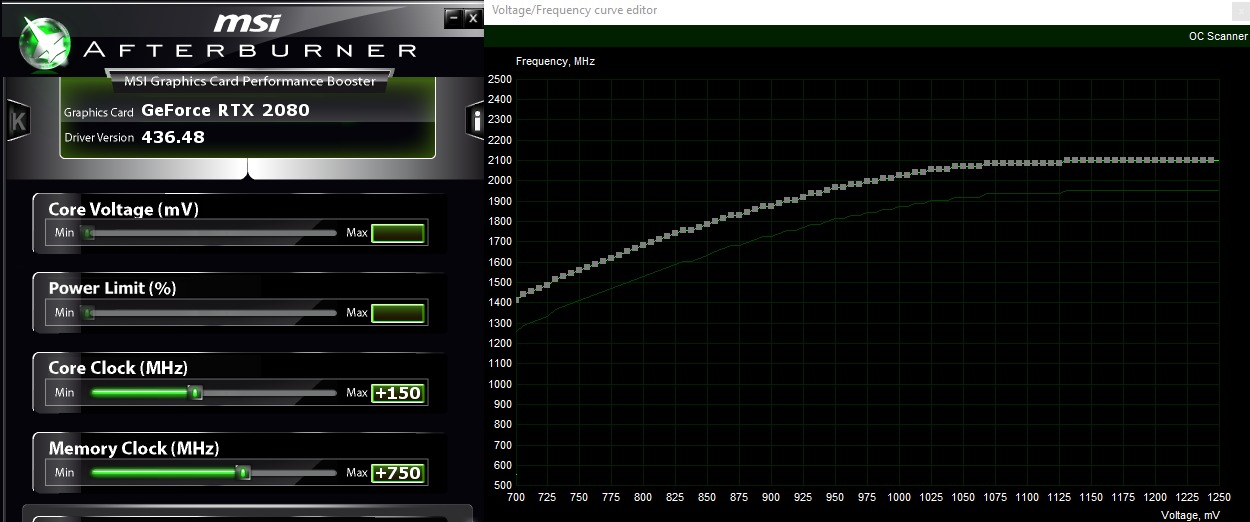This screenshot has width=1250, height=522.
Task: Click the MSI Graphics Card Performance Booster caption
Action: click(250, 81)
